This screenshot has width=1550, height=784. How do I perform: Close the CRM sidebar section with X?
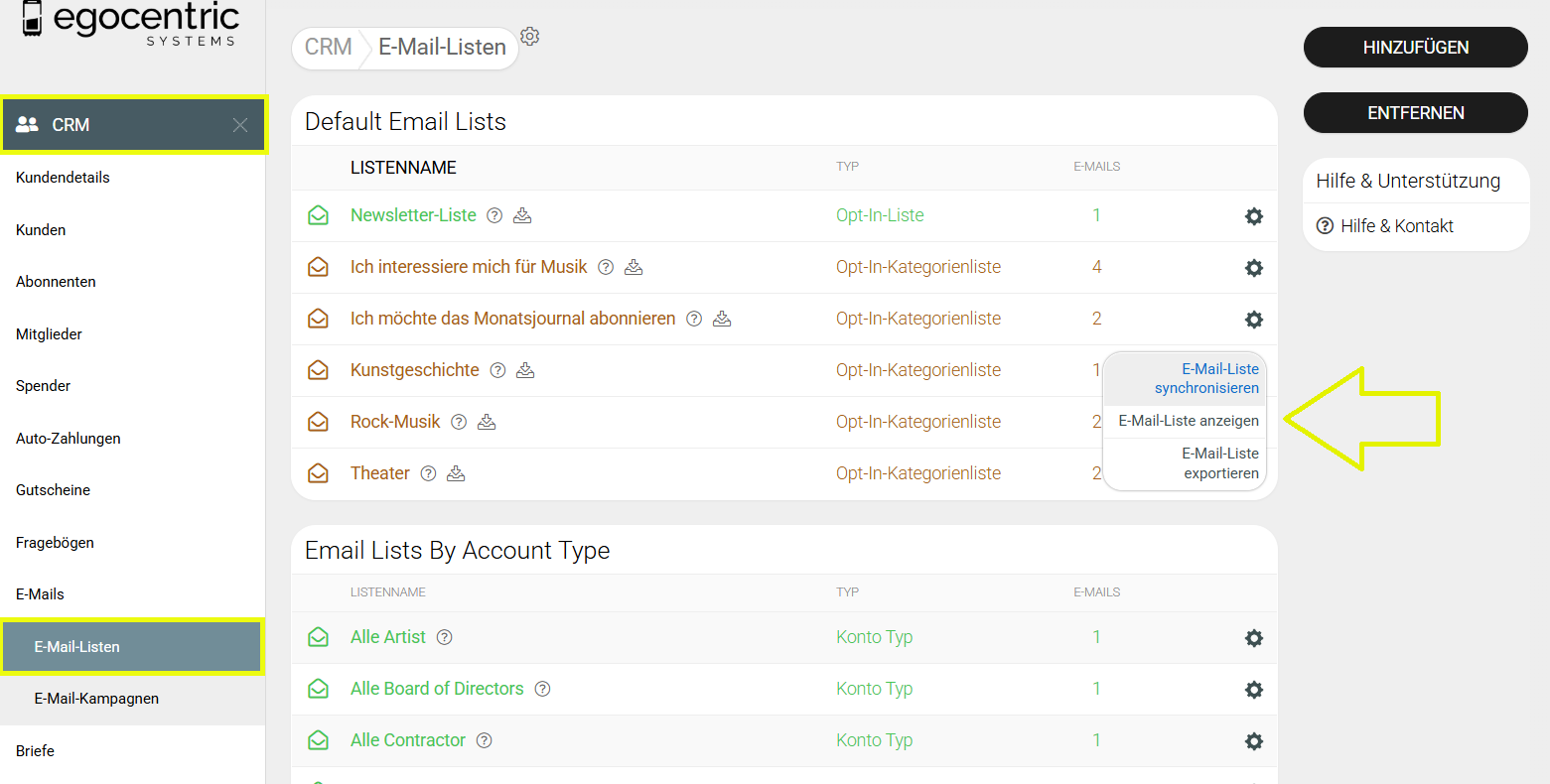click(x=240, y=125)
